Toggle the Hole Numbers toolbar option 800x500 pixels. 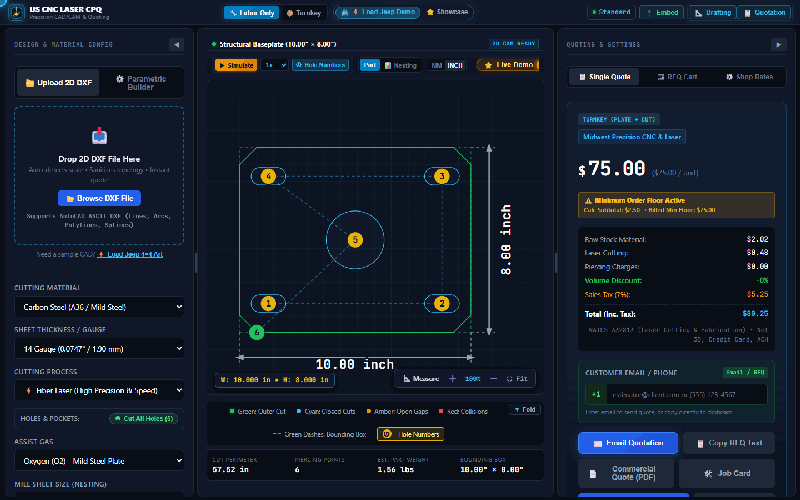(x=320, y=65)
